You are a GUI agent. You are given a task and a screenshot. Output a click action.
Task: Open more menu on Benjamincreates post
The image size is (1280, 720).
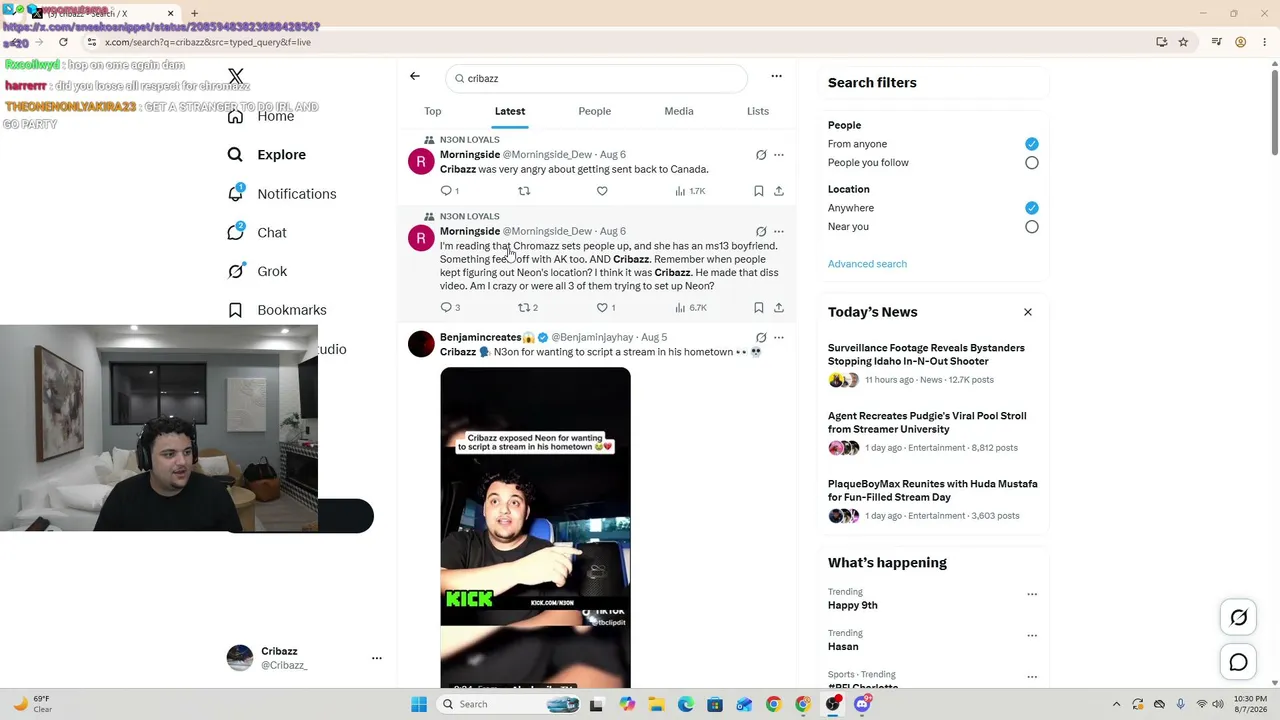pos(779,338)
